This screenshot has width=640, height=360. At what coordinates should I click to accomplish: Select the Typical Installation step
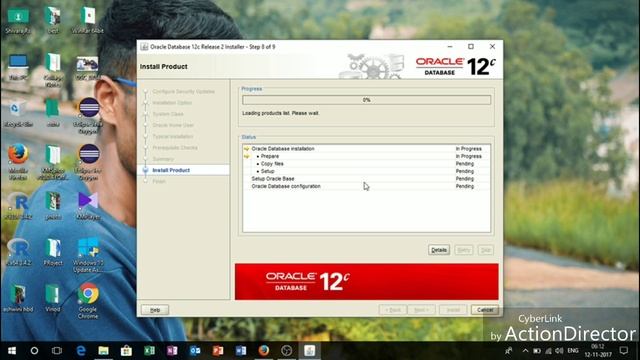coord(173,136)
